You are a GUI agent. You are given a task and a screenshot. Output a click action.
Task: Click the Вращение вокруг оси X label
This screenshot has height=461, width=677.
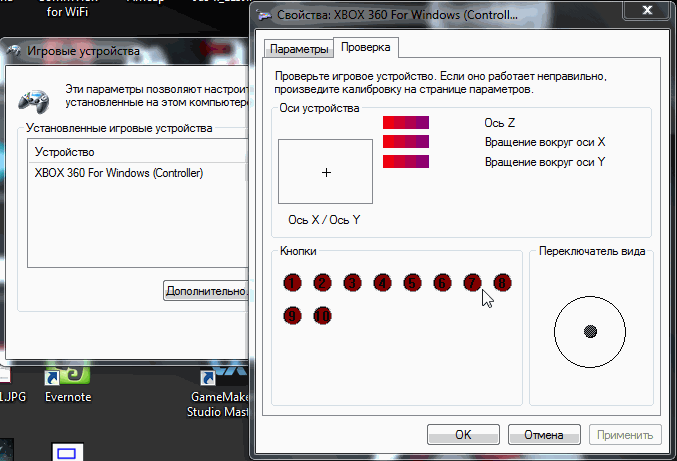pyautogui.click(x=545, y=142)
